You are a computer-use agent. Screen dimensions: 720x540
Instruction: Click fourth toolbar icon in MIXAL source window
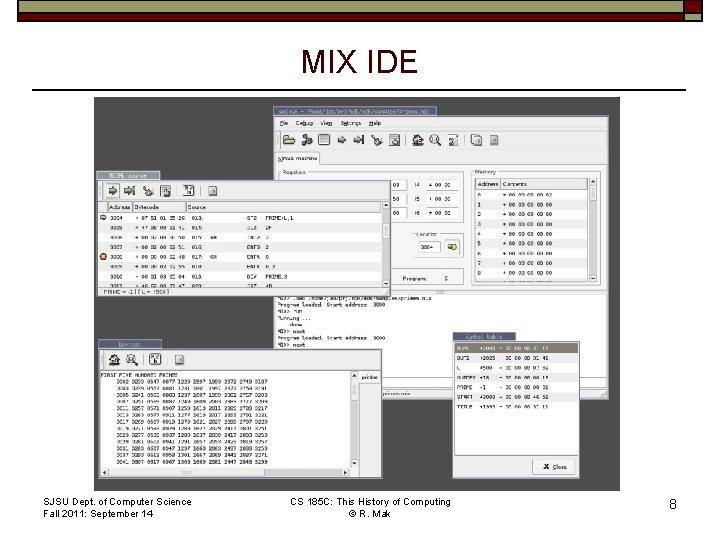(x=165, y=191)
